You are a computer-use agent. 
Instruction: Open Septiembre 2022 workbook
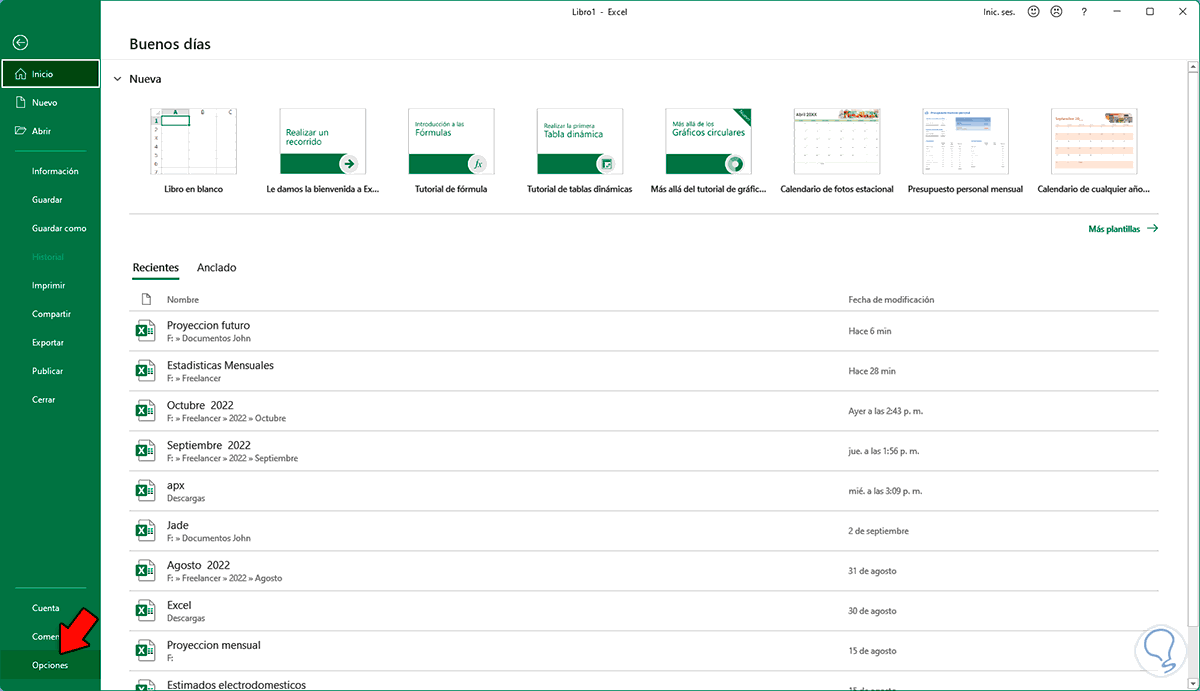coord(644,451)
